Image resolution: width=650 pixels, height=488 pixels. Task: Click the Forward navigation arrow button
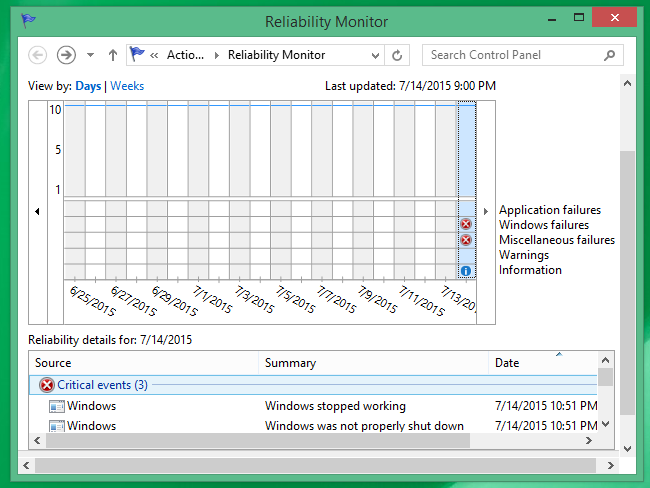point(66,55)
